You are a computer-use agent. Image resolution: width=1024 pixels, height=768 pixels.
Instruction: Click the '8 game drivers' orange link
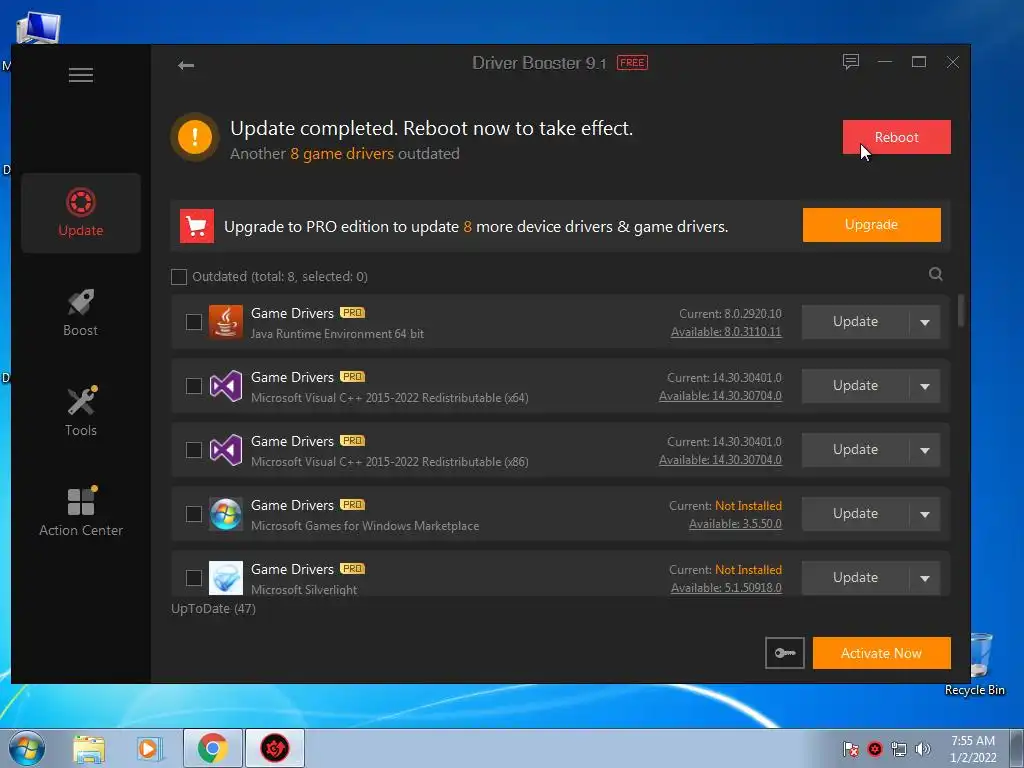coord(342,154)
